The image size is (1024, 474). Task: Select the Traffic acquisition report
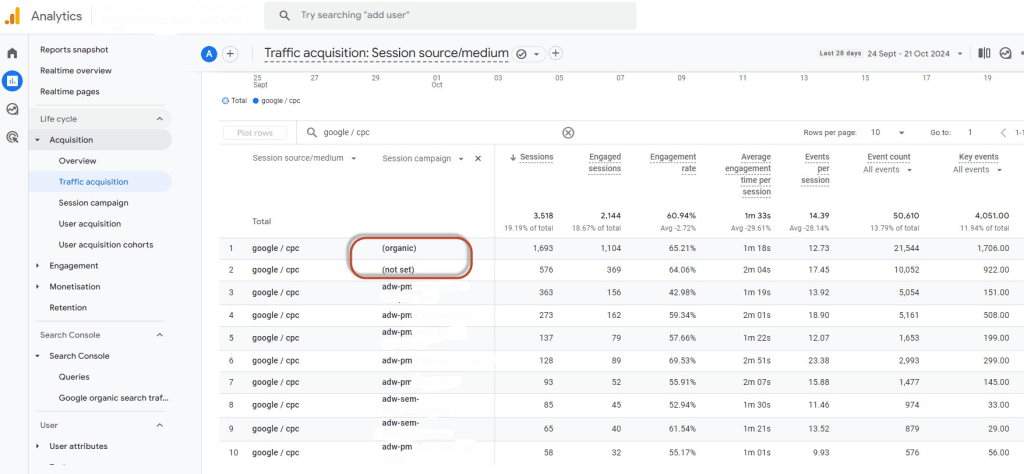pyautogui.click(x=93, y=182)
